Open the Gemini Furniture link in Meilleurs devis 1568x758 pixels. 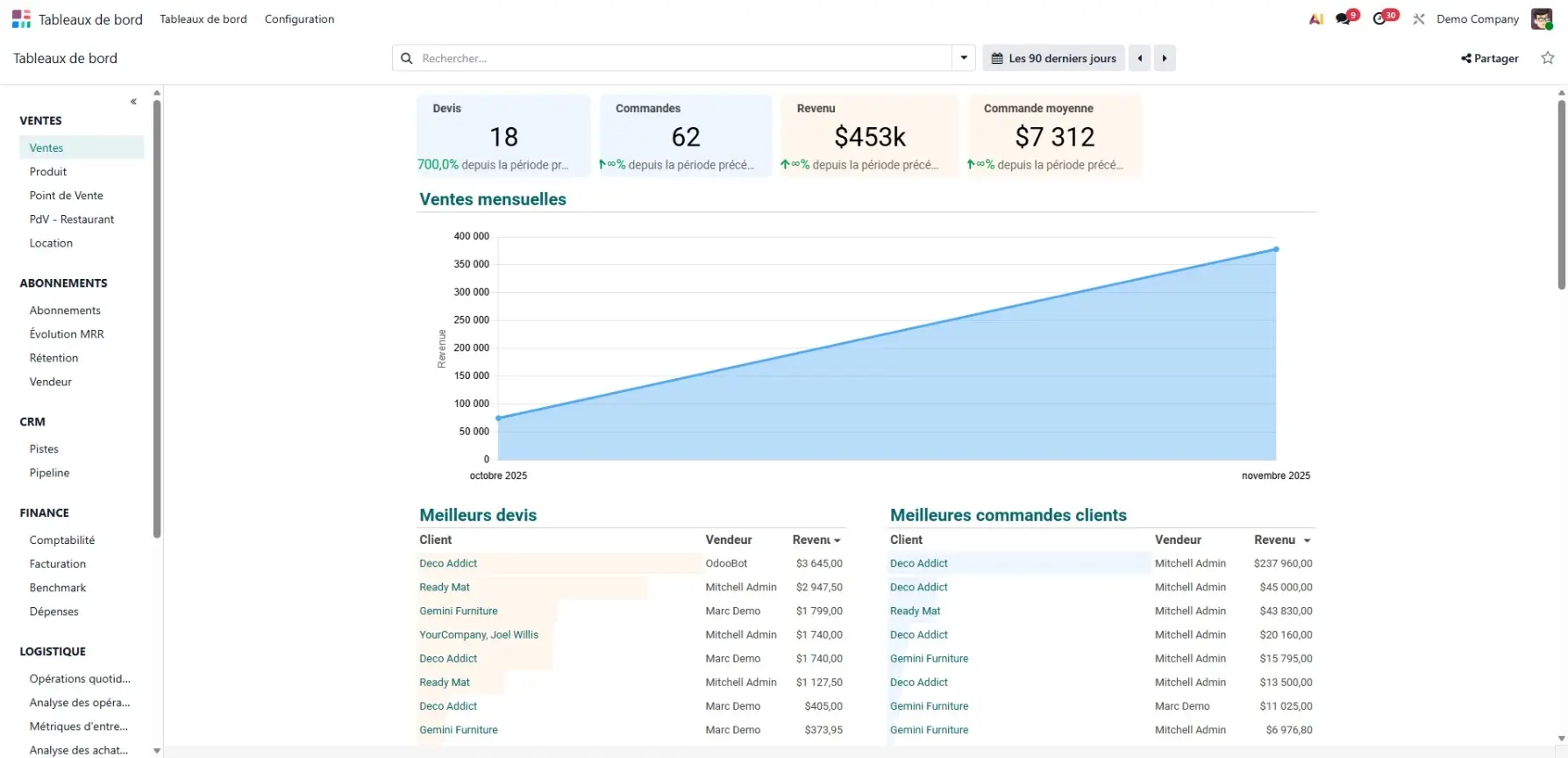458,611
